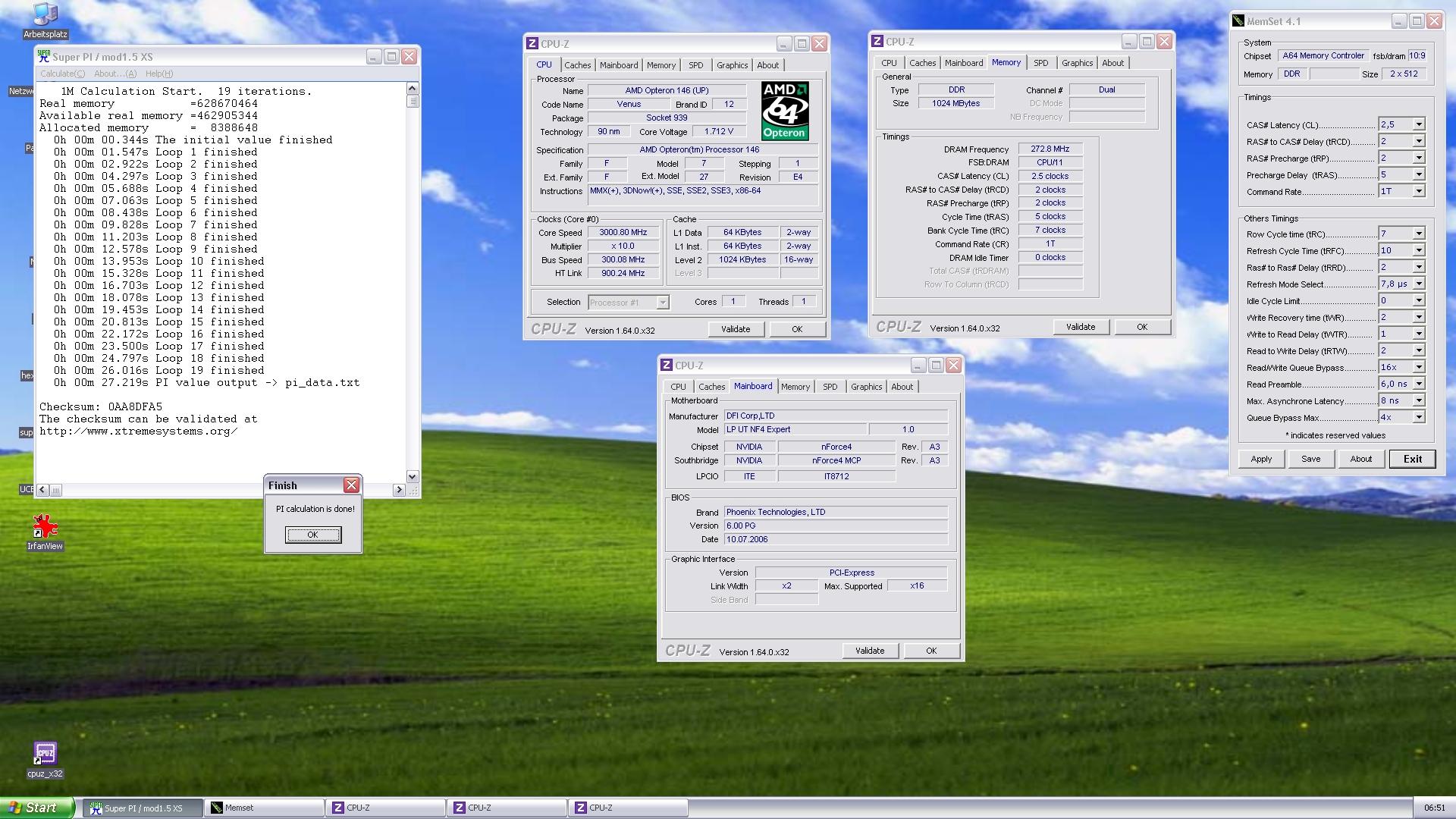Click the Chipset field A64 Memory Controler
This screenshot has height=819, width=1456.
coord(1323,56)
